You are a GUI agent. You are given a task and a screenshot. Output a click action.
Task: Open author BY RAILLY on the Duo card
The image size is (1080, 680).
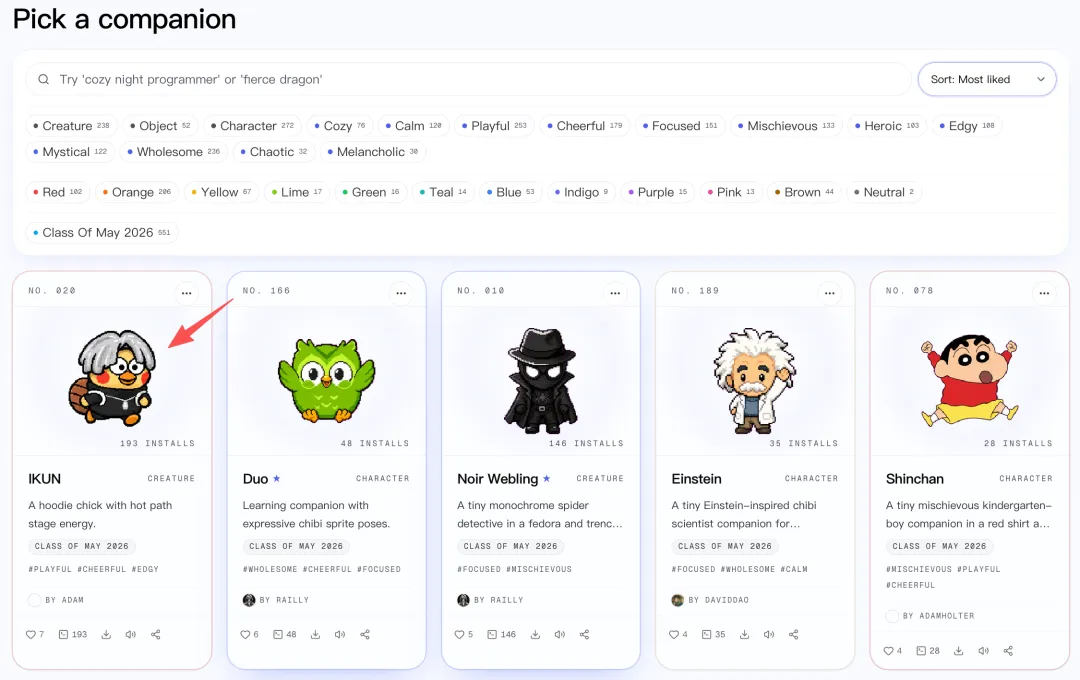[x=284, y=600]
